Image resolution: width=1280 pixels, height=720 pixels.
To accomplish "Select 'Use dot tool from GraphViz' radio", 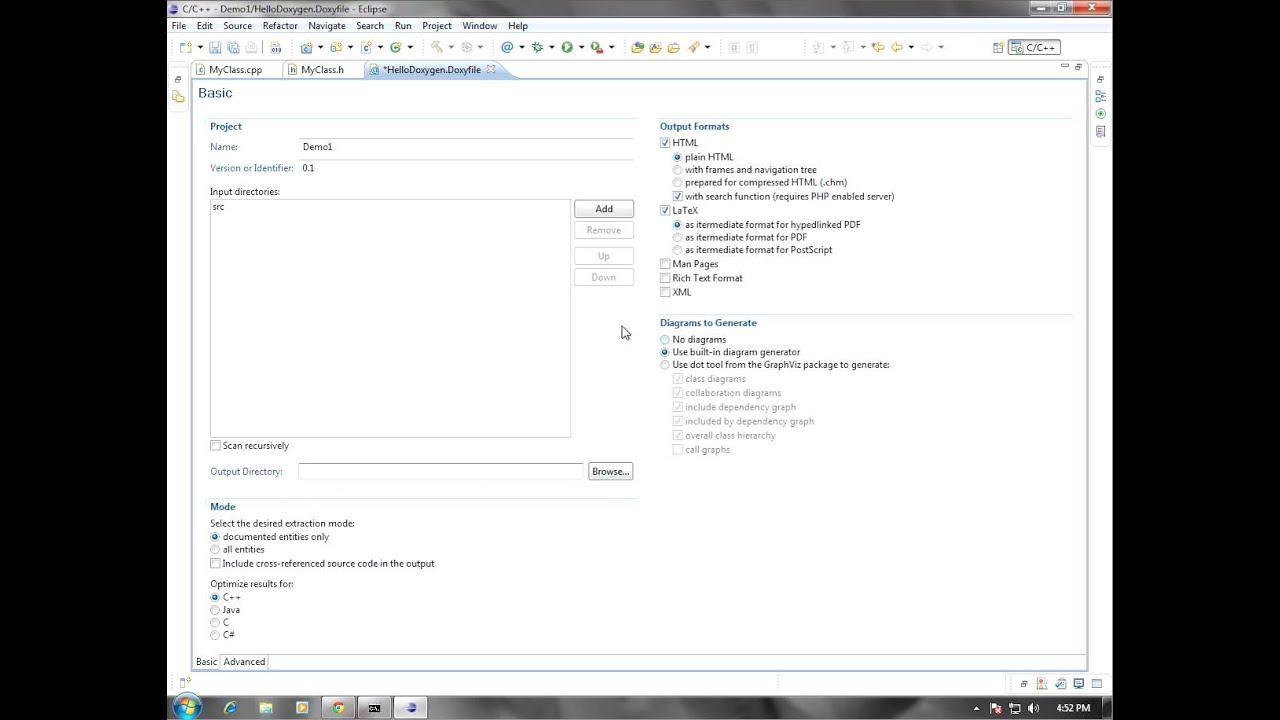I will pyautogui.click(x=665, y=365).
